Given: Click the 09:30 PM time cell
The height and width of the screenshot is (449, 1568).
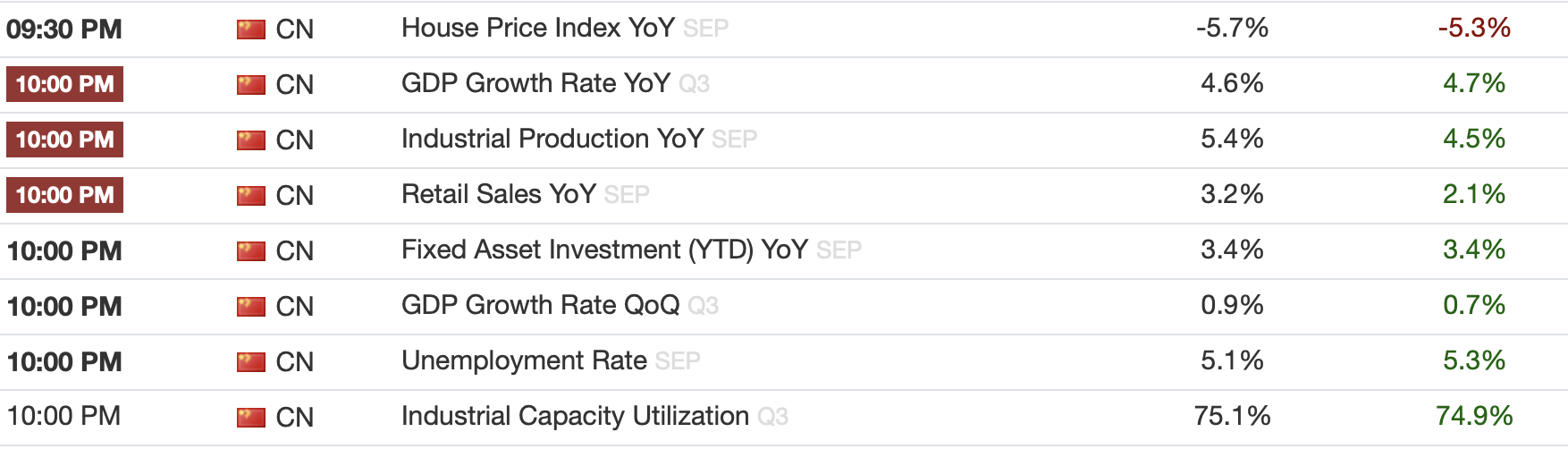Looking at the screenshot, I should pyautogui.click(x=64, y=30).
